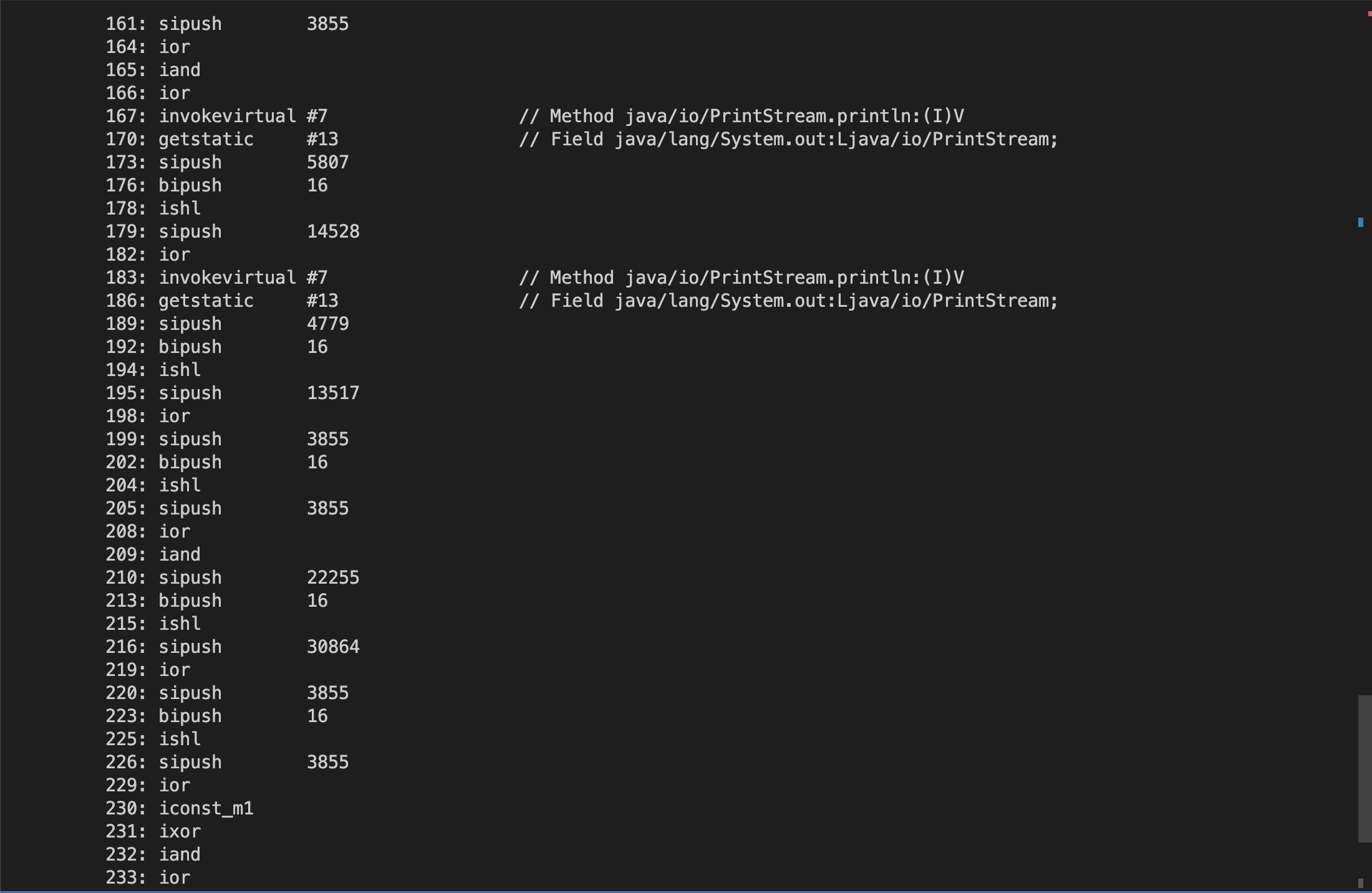Click the System.out field comment on line 170
The width and height of the screenshot is (1372, 893).
click(x=788, y=139)
